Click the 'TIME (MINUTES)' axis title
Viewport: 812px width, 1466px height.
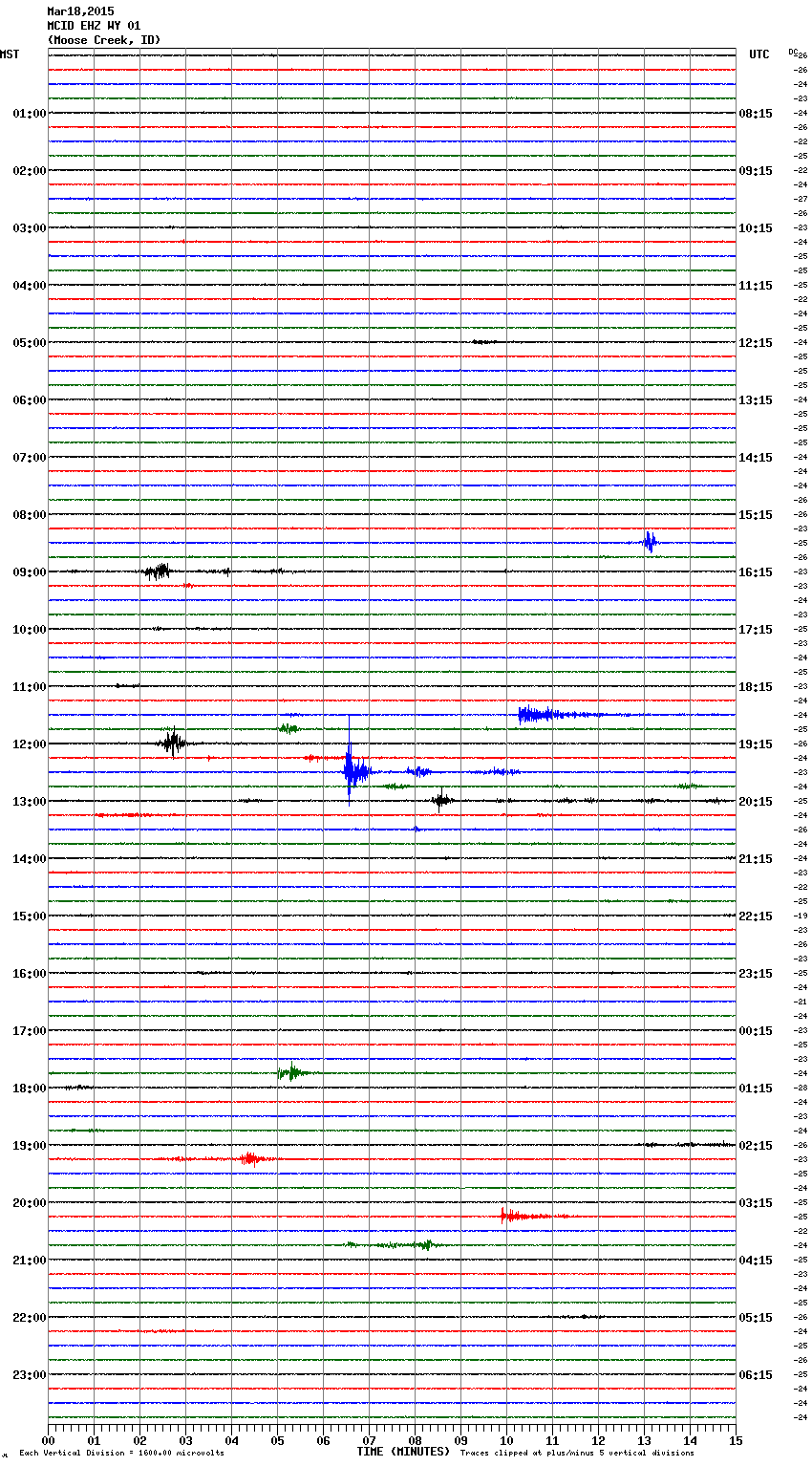pyautogui.click(x=402, y=1452)
